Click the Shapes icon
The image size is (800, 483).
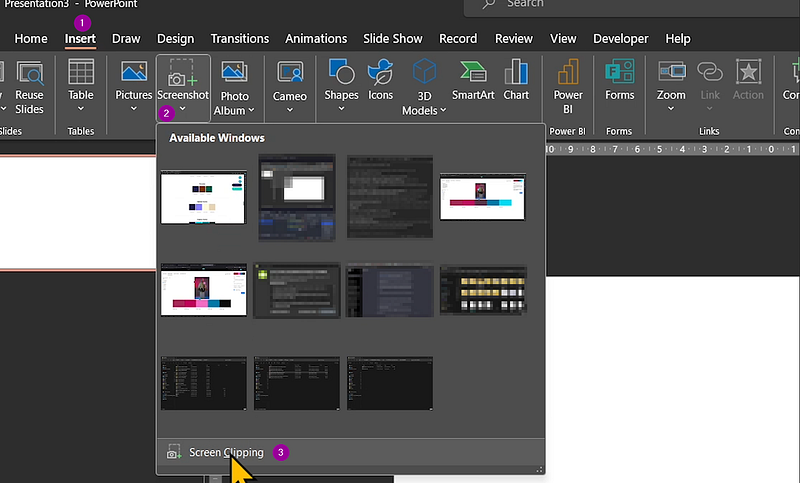click(x=341, y=71)
